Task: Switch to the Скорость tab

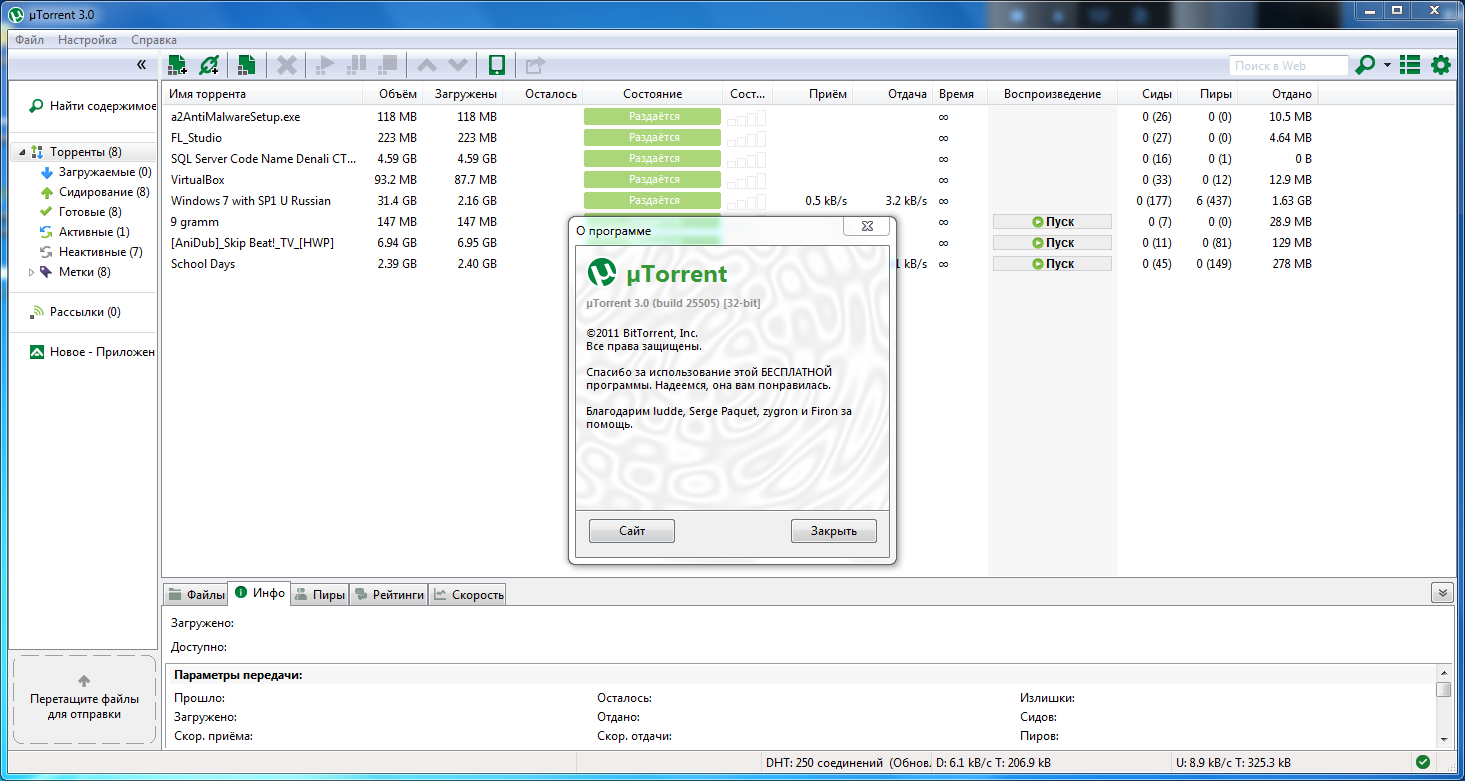Action: point(468,595)
